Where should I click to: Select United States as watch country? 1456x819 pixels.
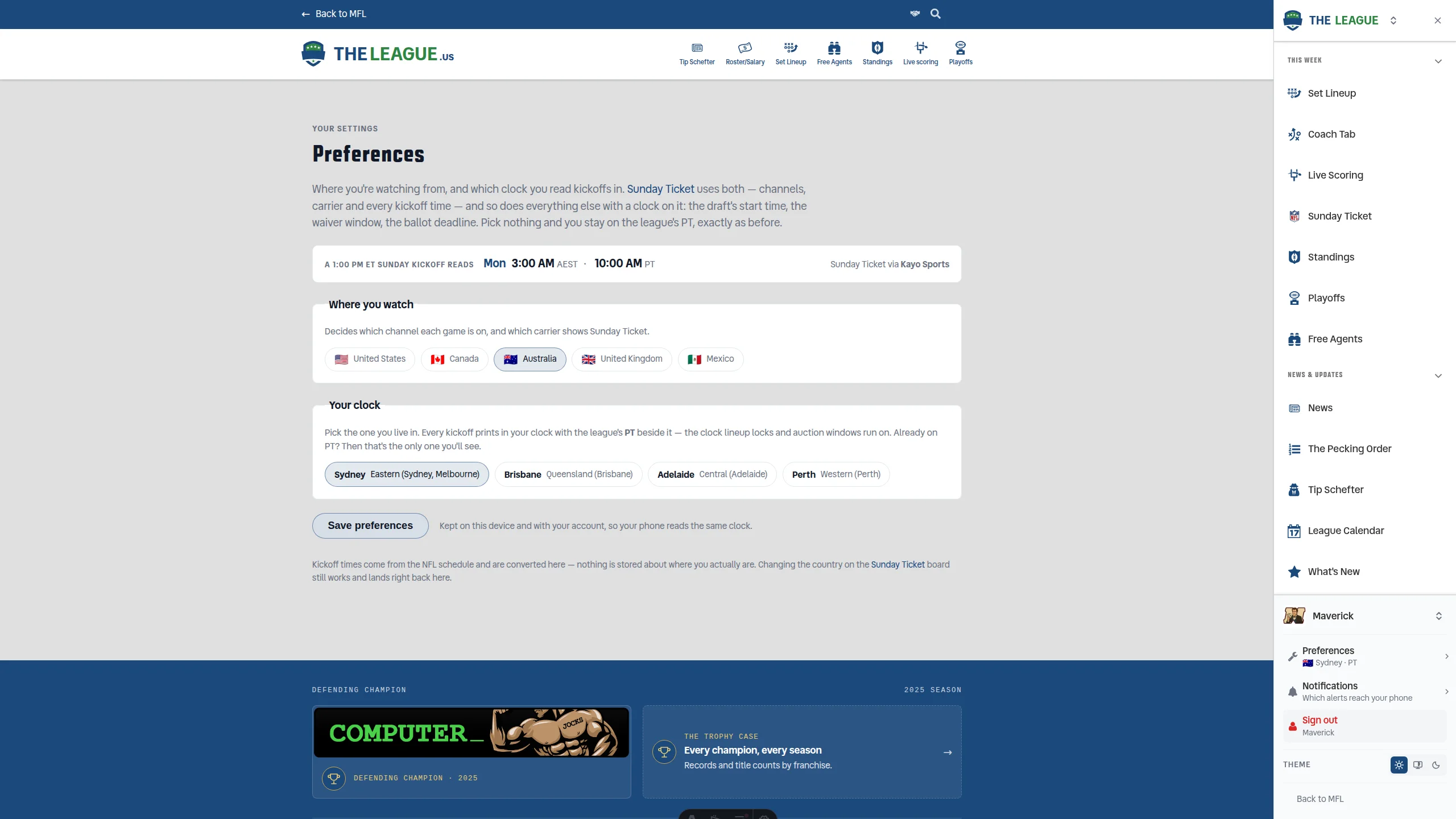tap(370, 359)
